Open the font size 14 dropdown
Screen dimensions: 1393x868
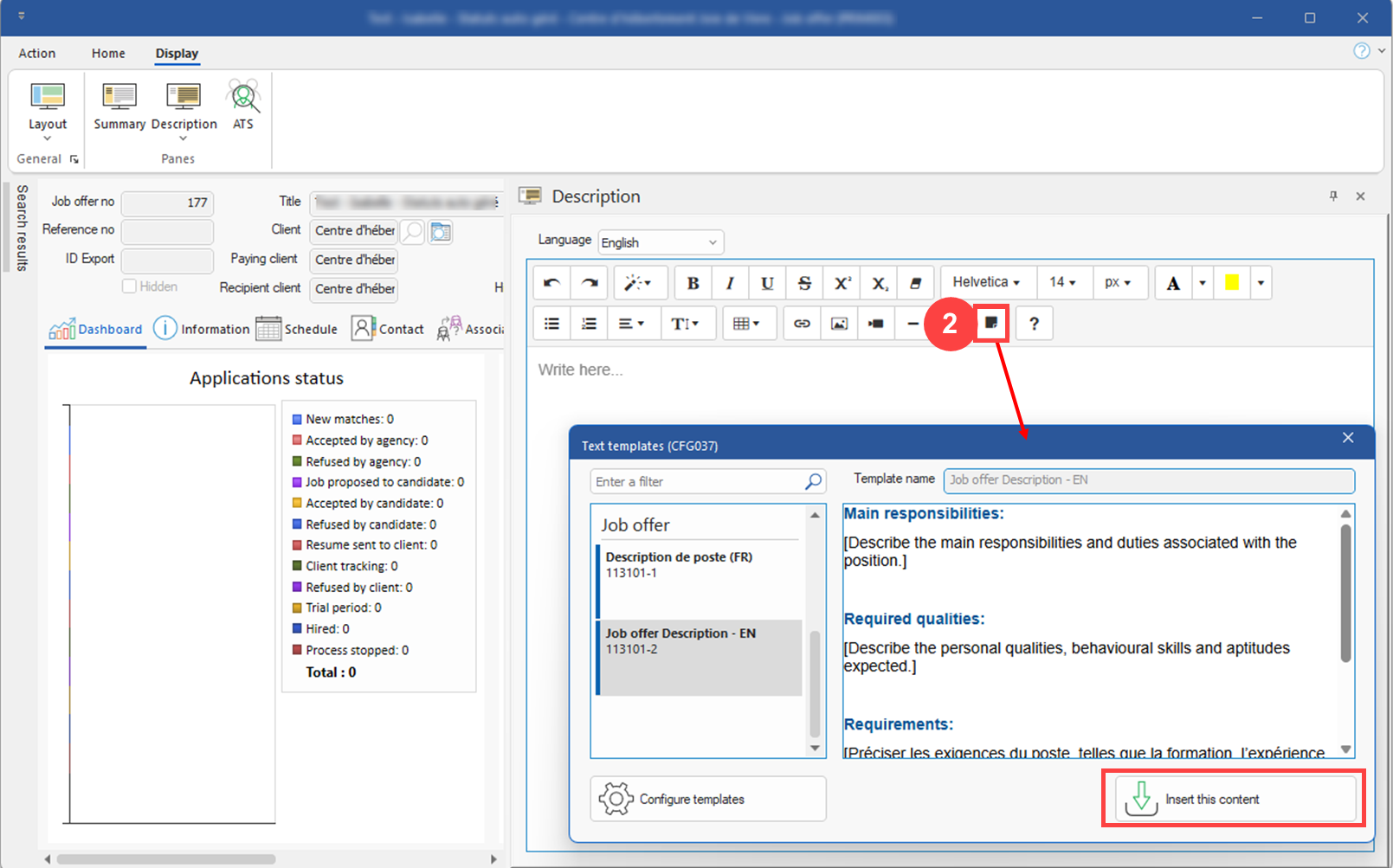[x=1062, y=283]
